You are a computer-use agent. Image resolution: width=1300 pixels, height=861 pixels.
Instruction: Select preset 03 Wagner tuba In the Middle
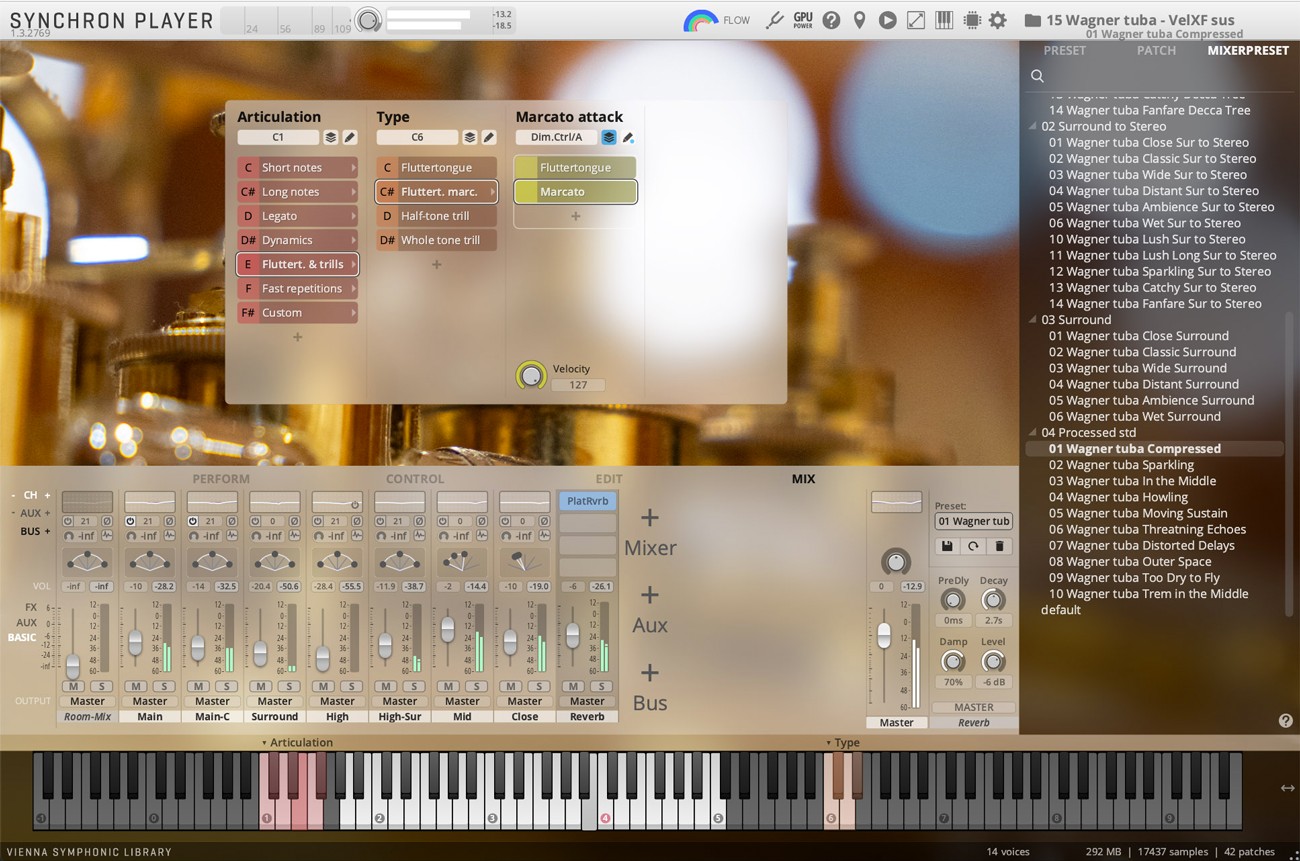(x=1132, y=481)
